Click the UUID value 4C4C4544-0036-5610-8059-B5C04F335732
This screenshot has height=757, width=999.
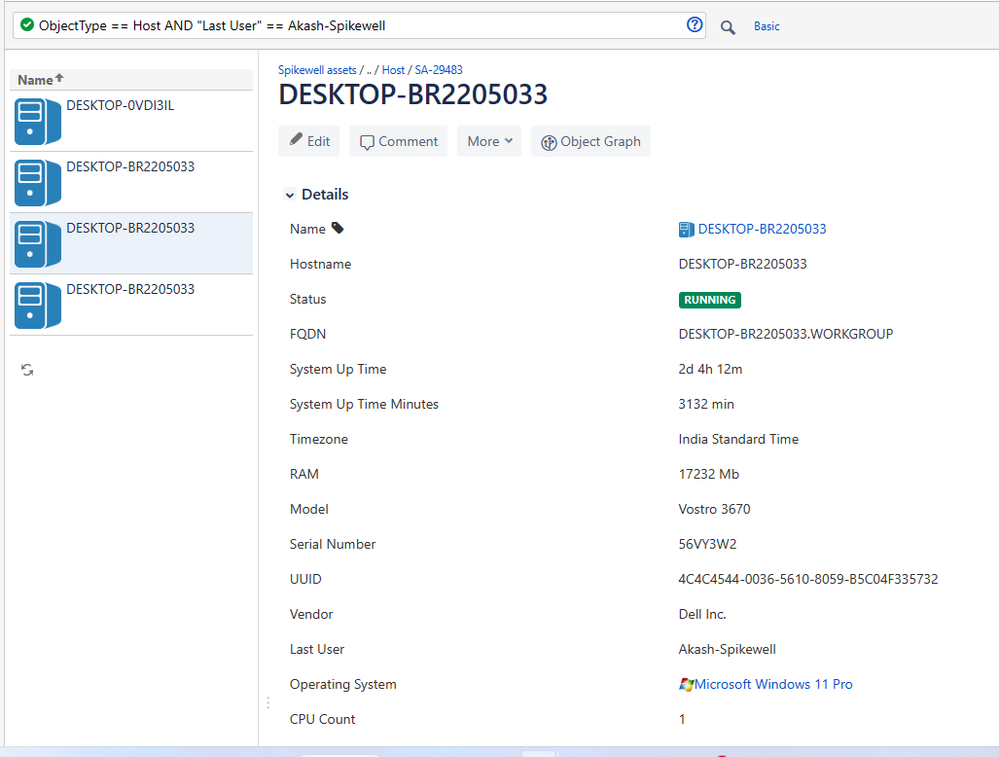pyautogui.click(x=808, y=579)
